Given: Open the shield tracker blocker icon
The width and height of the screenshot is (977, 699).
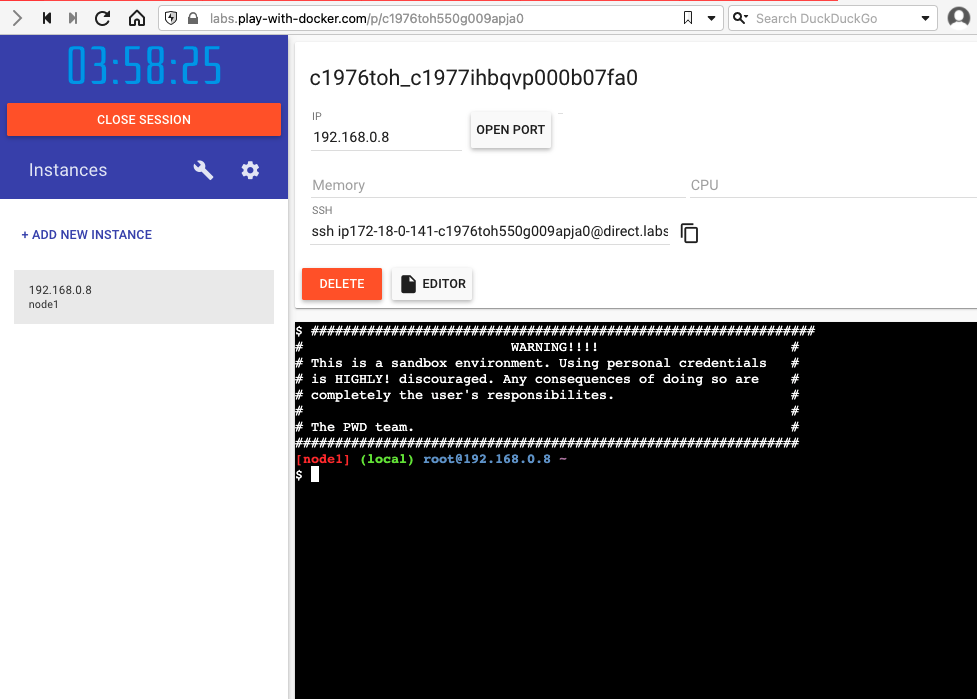Looking at the screenshot, I should [171, 19].
